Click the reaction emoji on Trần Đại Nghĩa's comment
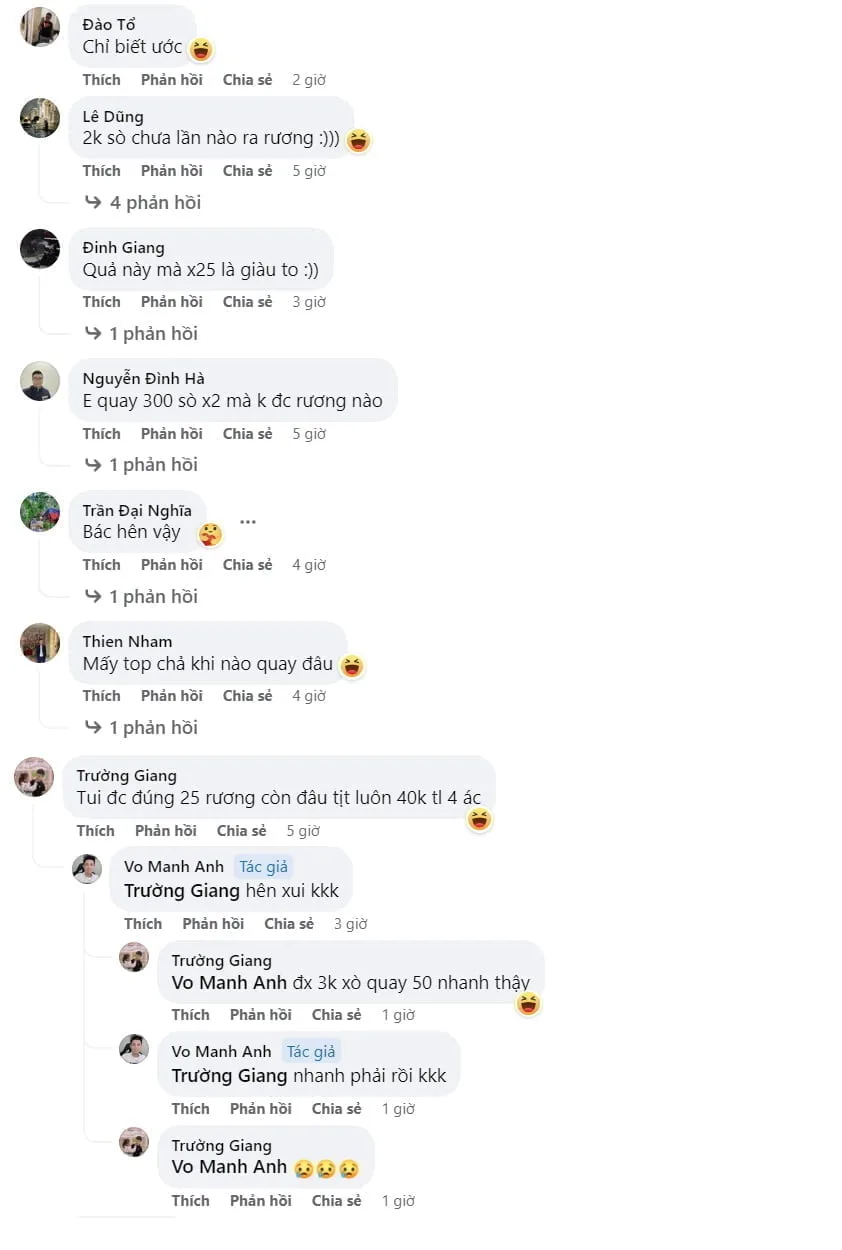Image resolution: width=842 pixels, height=1250 pixels. tap(210, 535)
